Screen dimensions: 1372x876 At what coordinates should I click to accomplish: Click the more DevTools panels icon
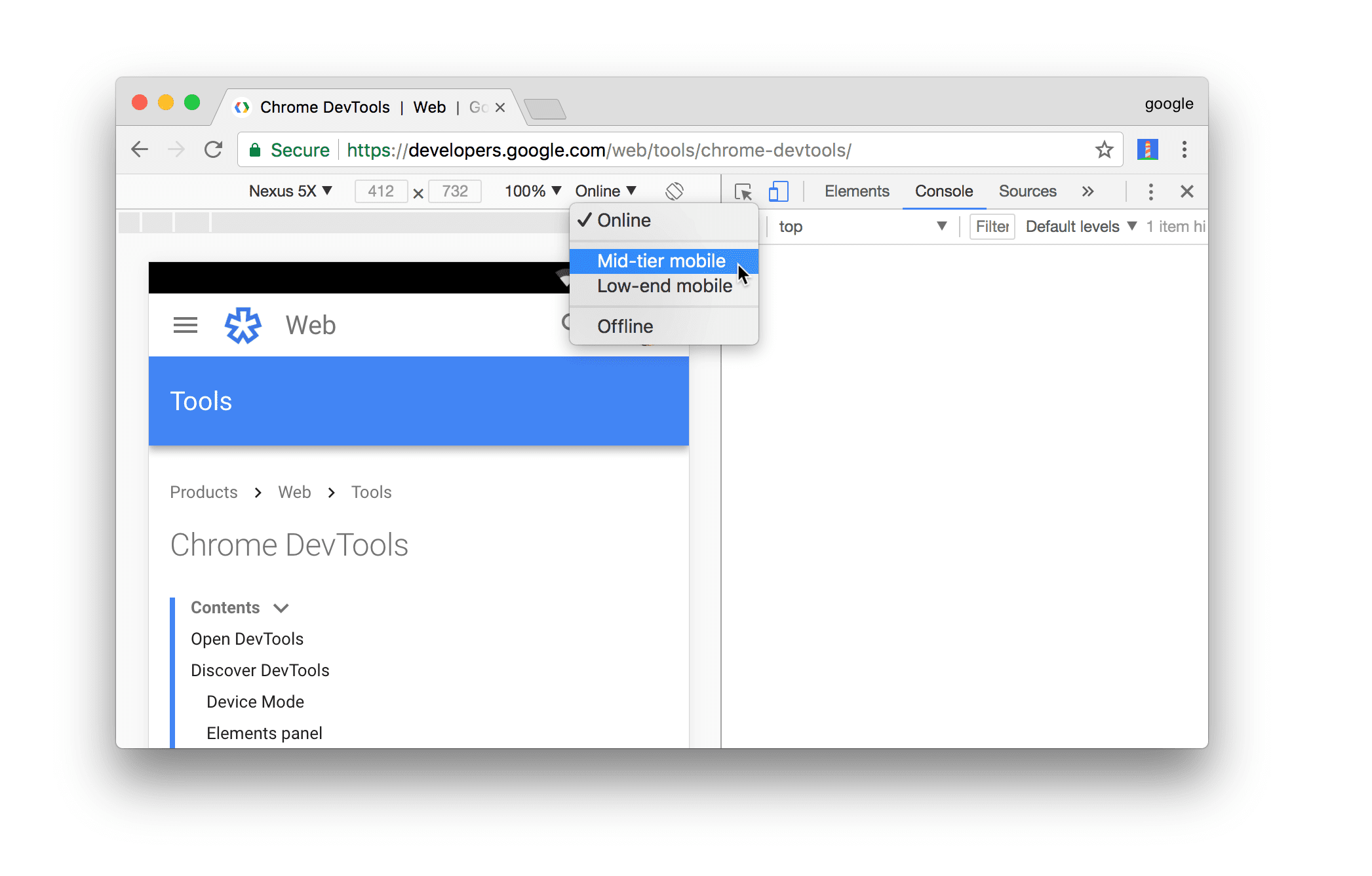tap(1088, 191)
